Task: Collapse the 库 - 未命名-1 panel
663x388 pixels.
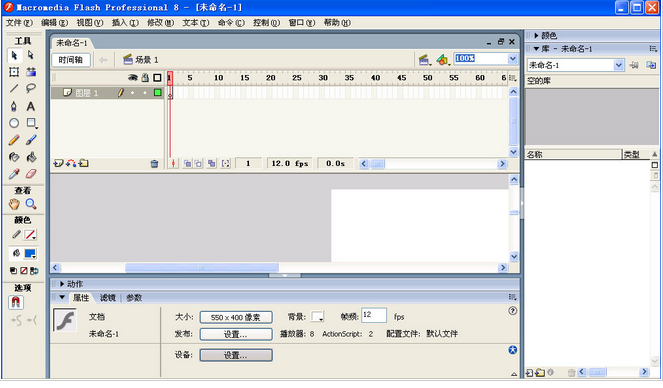Action: click(x=536, y=49)
